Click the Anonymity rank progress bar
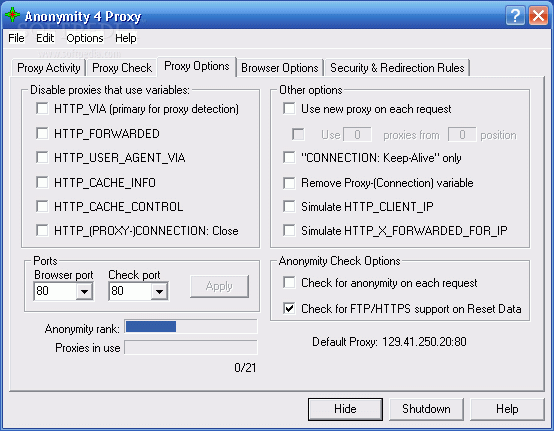The height and width of the screenshot is (431, 554). (191, 326)
